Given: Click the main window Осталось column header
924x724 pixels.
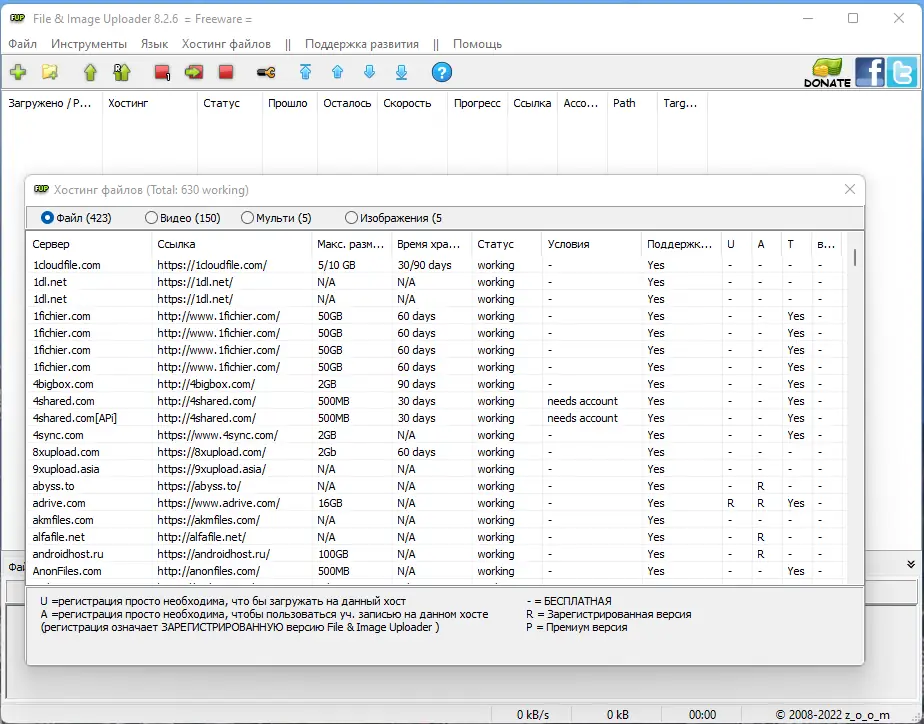Looking at the screenshot, I should [x=347, y=103].
